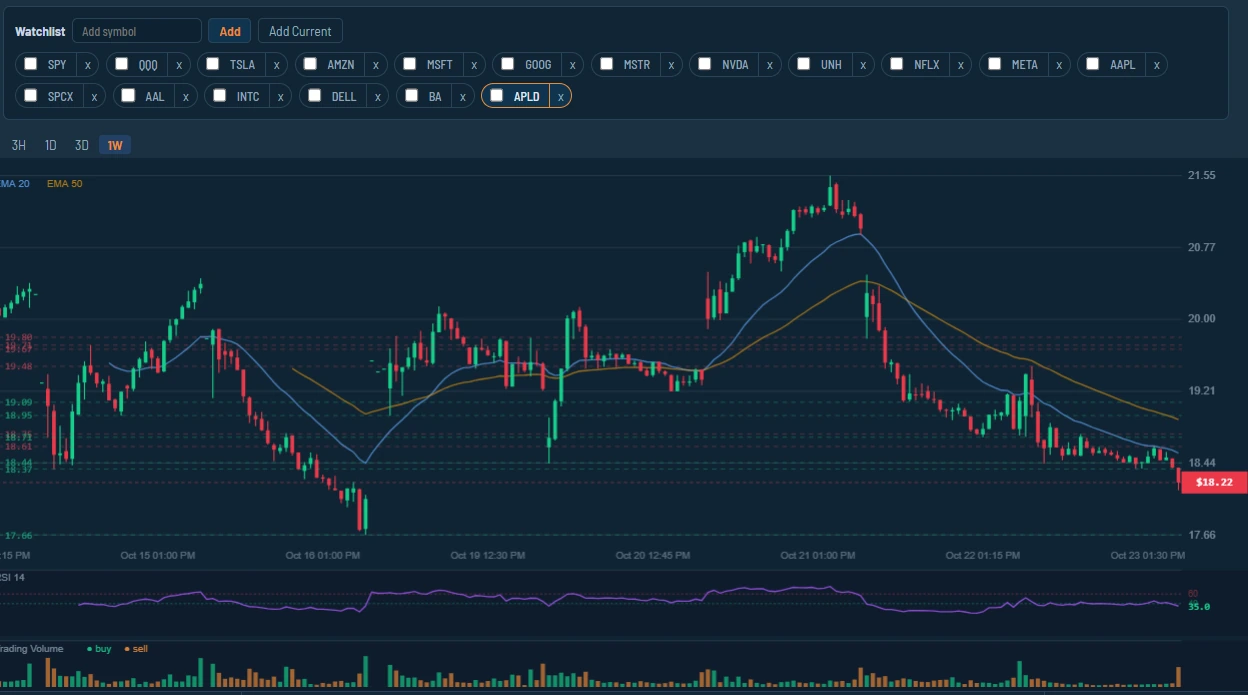Remove APLD using its x button
The height and width of the screenshot is (695, 1248).
pyautogui.click(x=561, y=97)
